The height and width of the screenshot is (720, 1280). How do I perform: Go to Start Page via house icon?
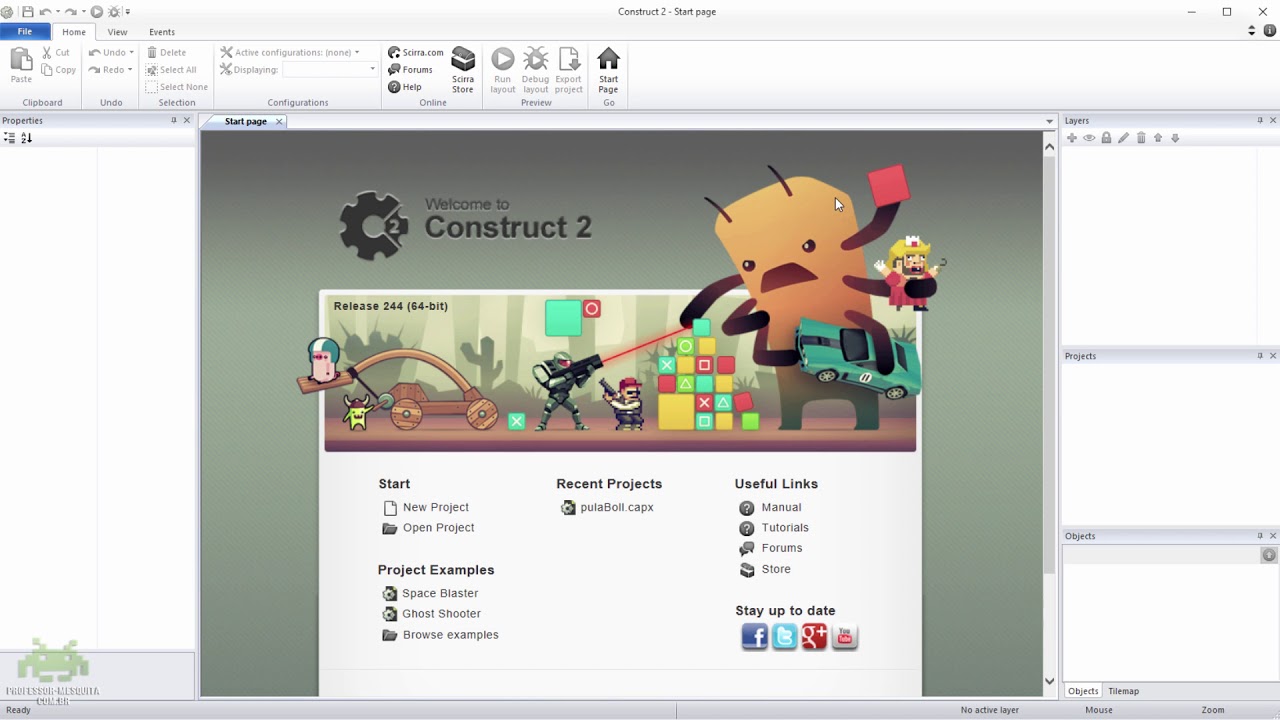click(608, 59)
